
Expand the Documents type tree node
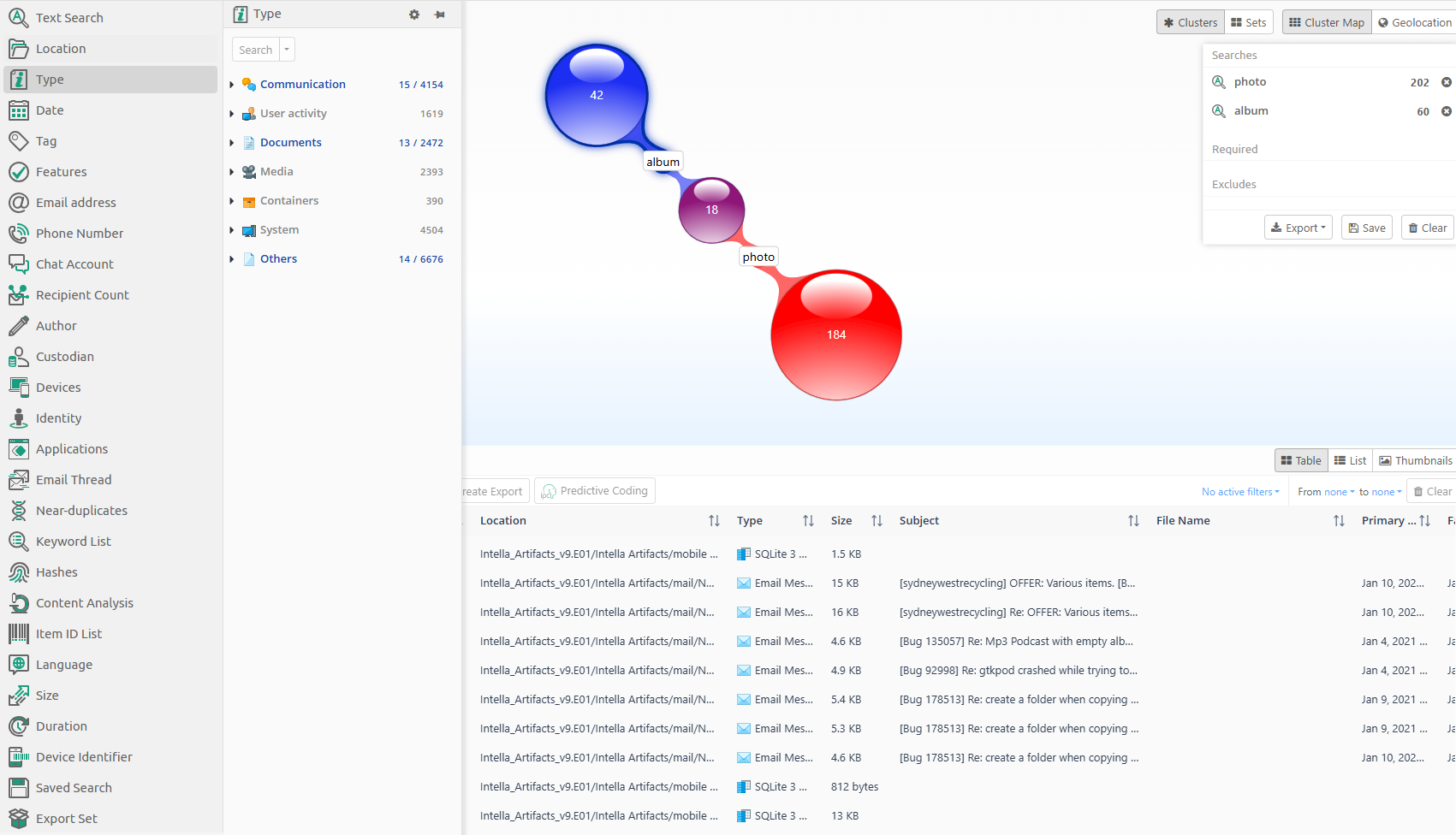[x=232, y=143]
